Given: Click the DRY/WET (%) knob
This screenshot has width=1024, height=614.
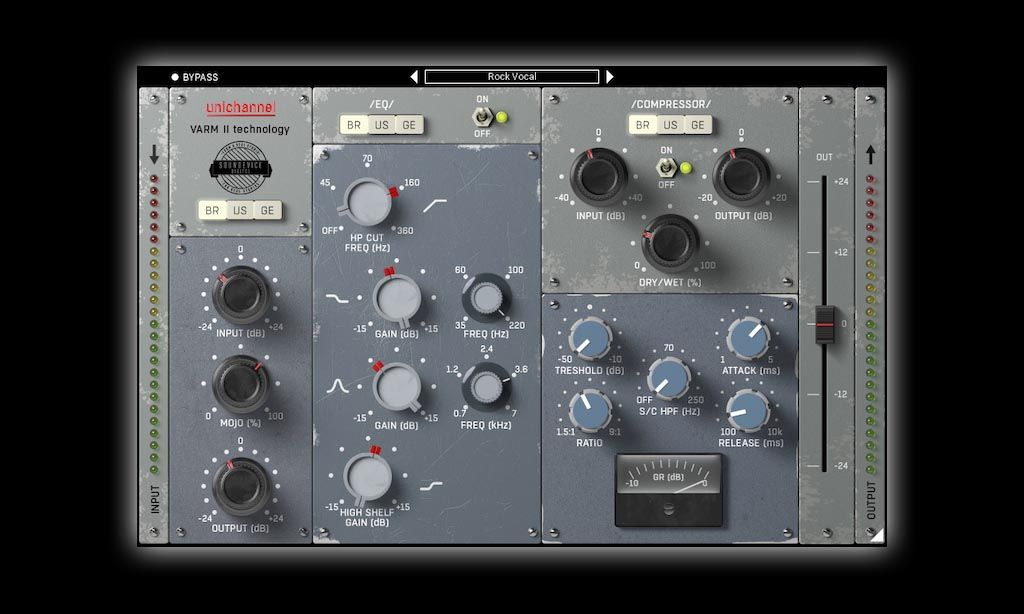Looking at the screenshot, I should pos(670,243).
